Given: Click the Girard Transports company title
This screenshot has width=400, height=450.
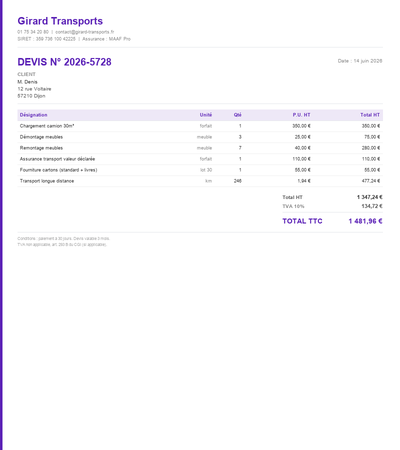Looking at the screenshot, I should 60,21.
